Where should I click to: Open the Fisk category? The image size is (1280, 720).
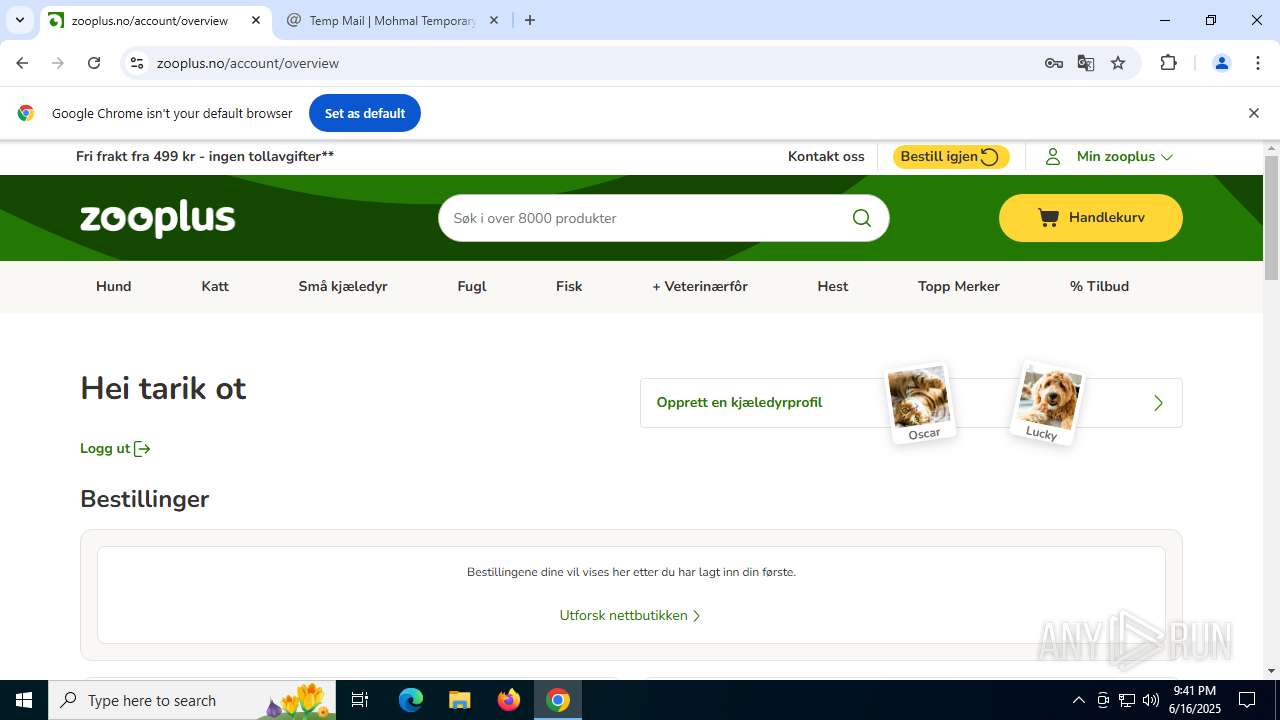[569, 286]
